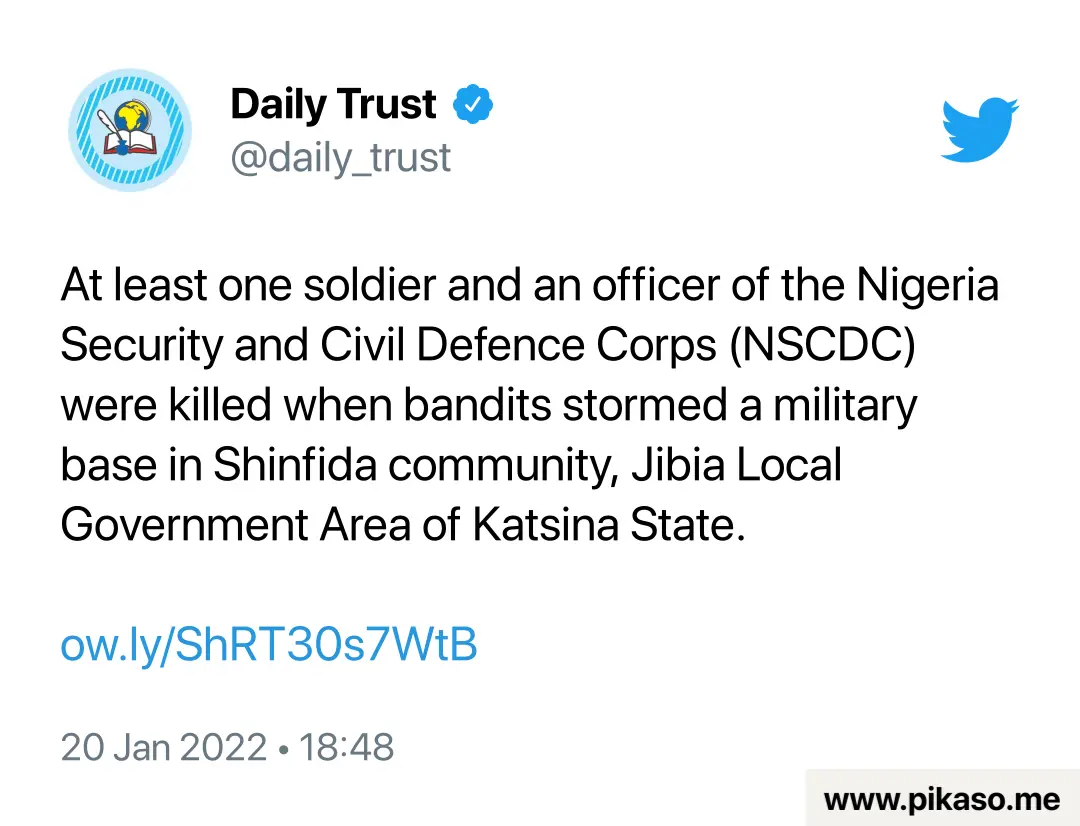Click the blue verified checkmark badge
This screenshot has width=1080, height=826.
pos(472,104)
